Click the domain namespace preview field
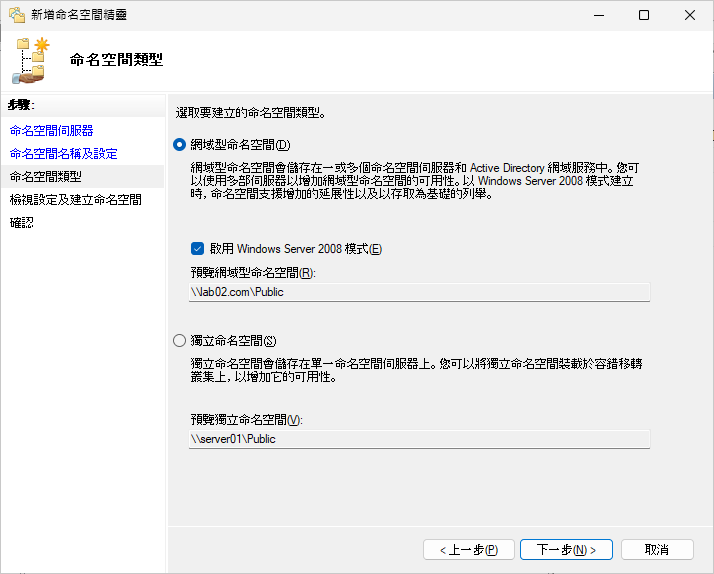The width and height of the screenshot is (714, 574). [x=419, y=292]
